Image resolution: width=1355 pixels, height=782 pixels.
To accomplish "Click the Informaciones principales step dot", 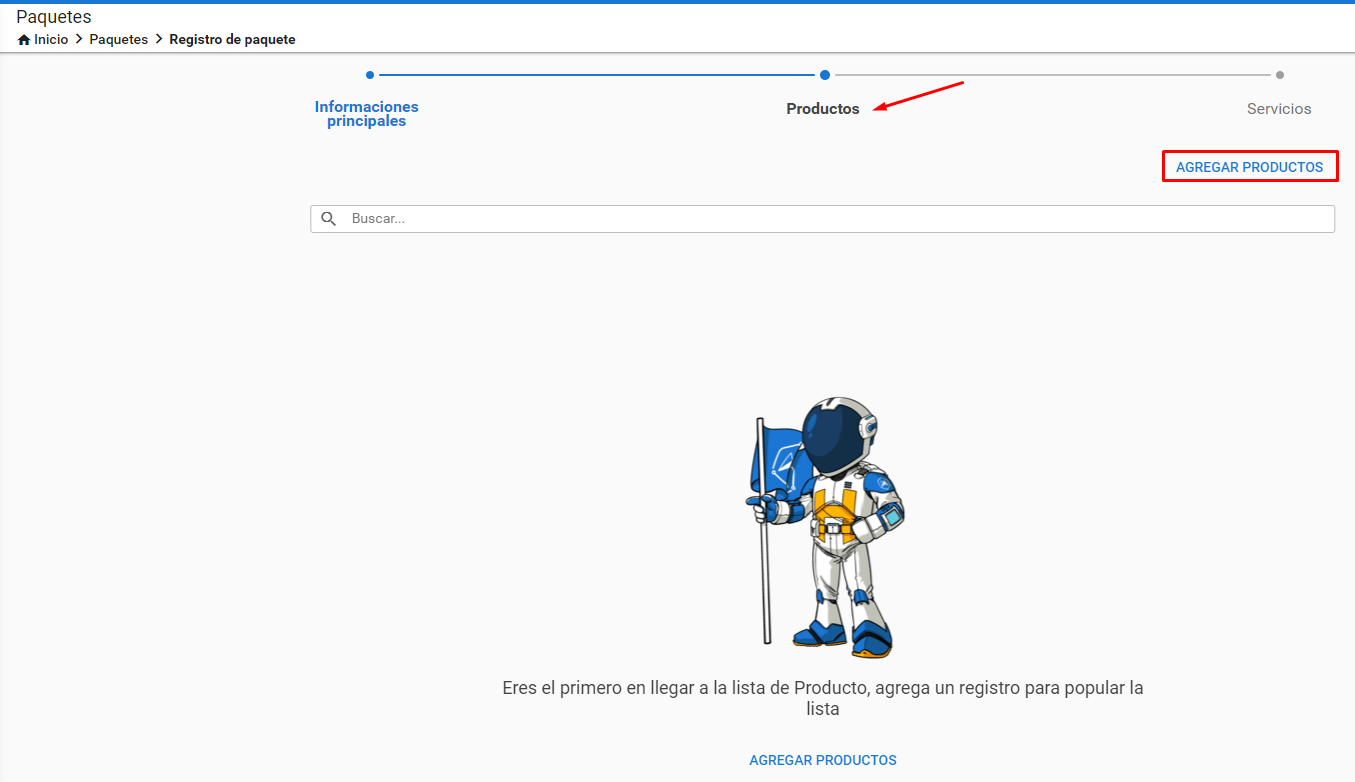I will pyautogui.click(x=370, y=75).
